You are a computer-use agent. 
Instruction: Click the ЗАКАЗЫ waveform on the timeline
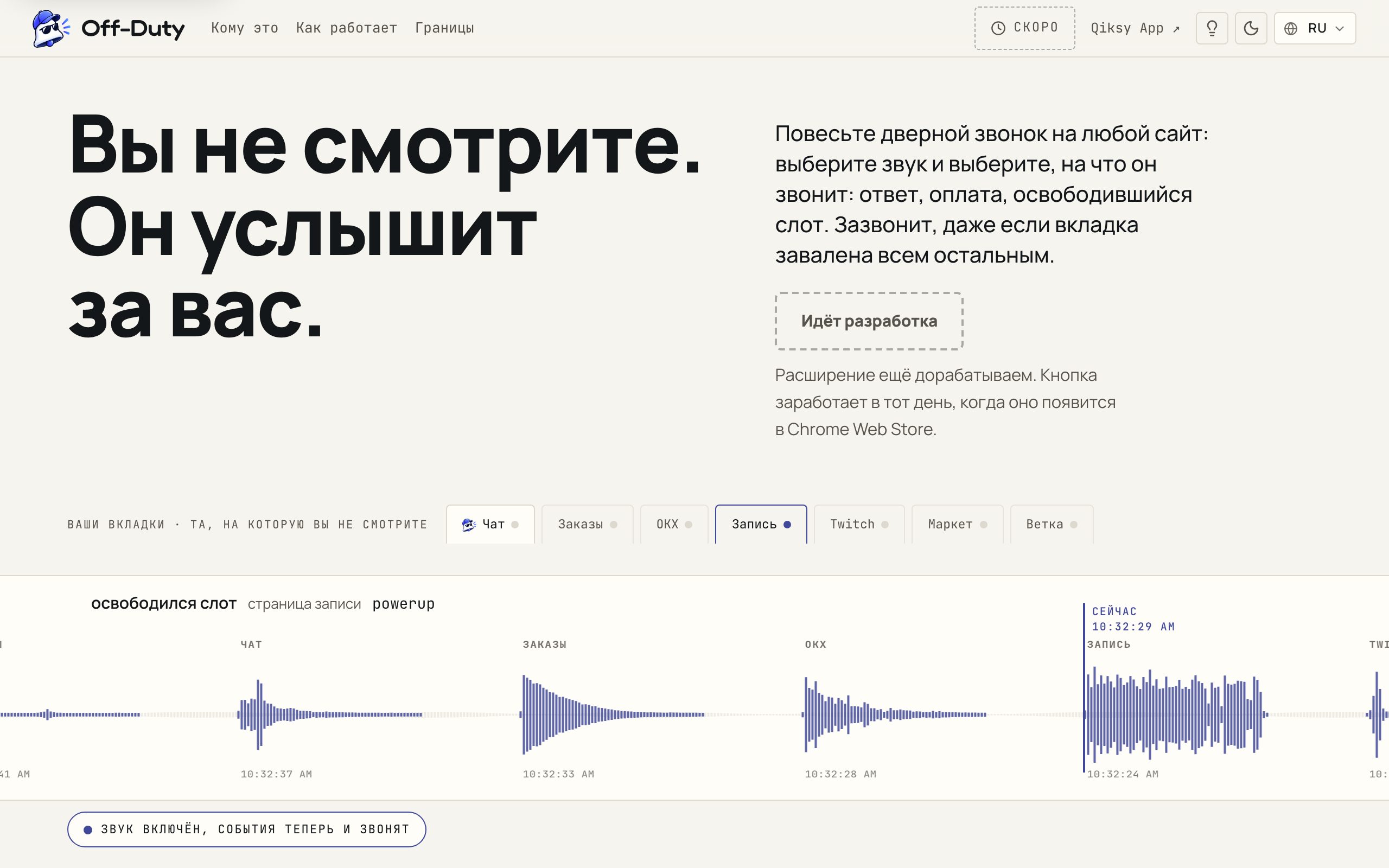613,714
